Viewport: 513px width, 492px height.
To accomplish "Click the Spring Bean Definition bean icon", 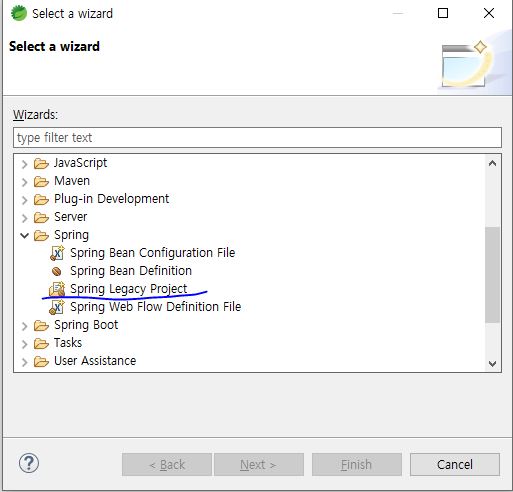I will click(x=57, y=271).
